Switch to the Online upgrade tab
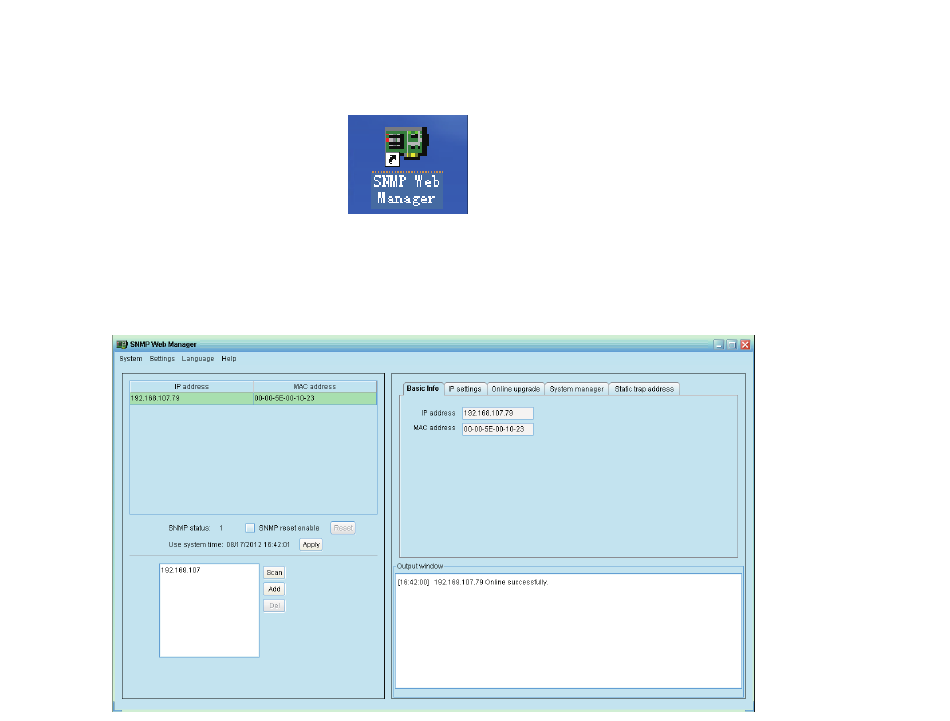The width and height of the screenshot is (950, 721). (516, 389)
